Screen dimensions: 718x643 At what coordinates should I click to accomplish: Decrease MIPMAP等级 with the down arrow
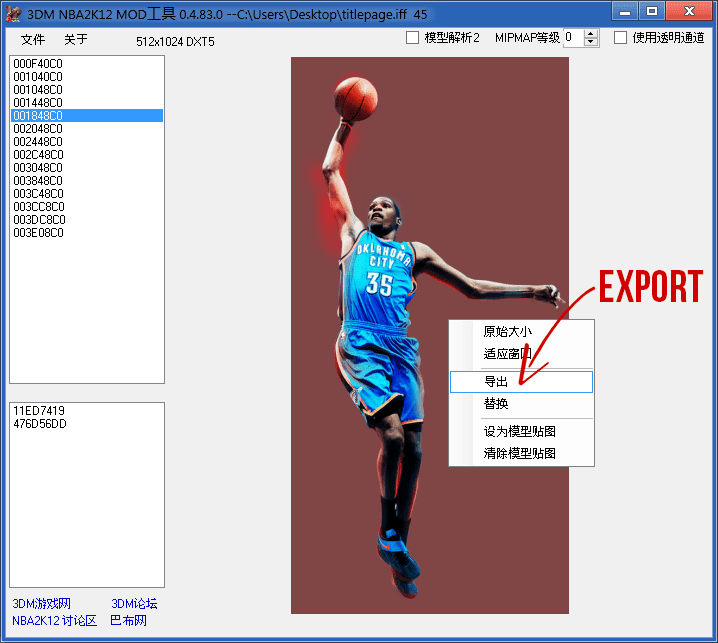(591, 42)
